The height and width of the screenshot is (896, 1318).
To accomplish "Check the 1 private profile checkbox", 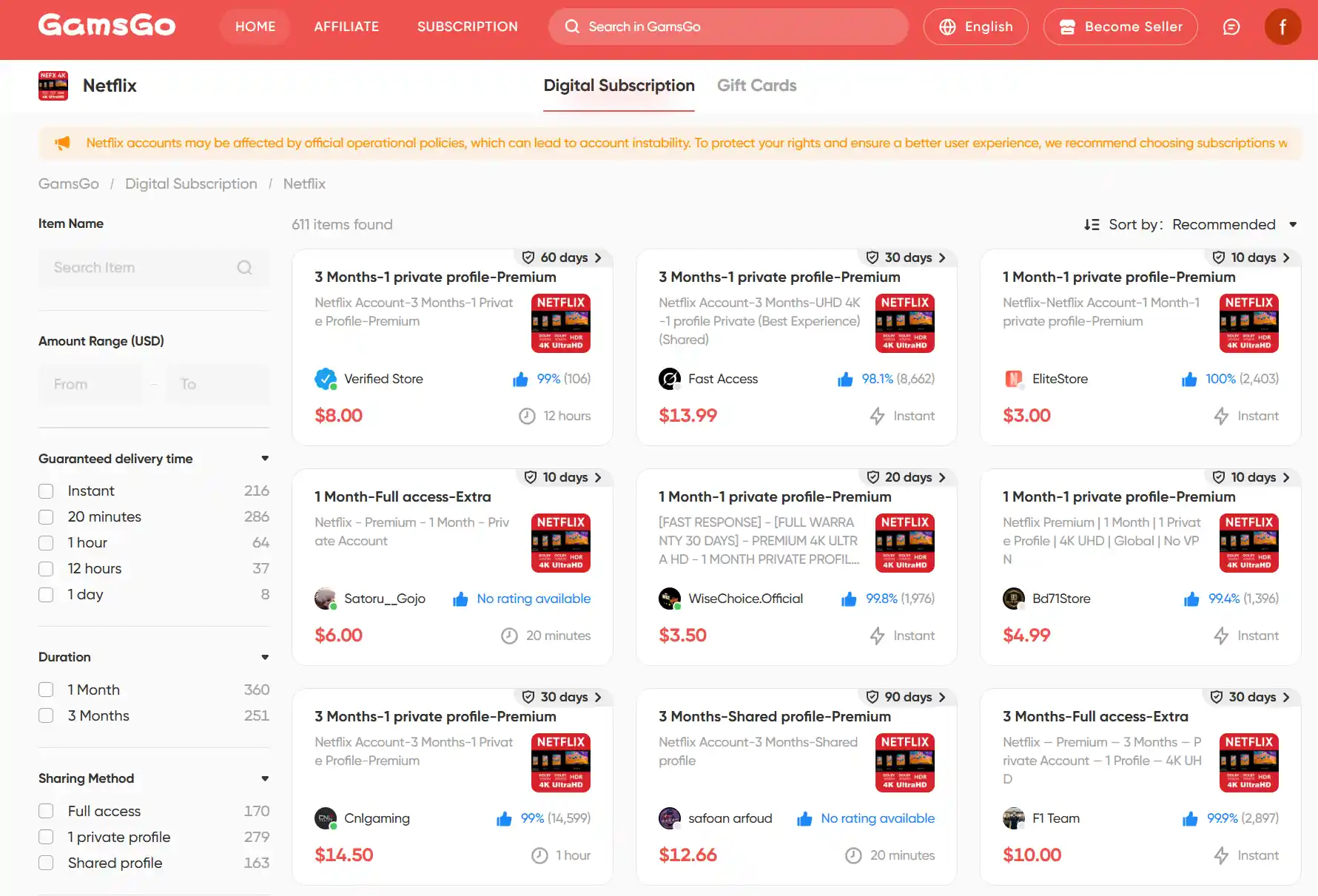I will pyautogui.click(x=46, y=837).
